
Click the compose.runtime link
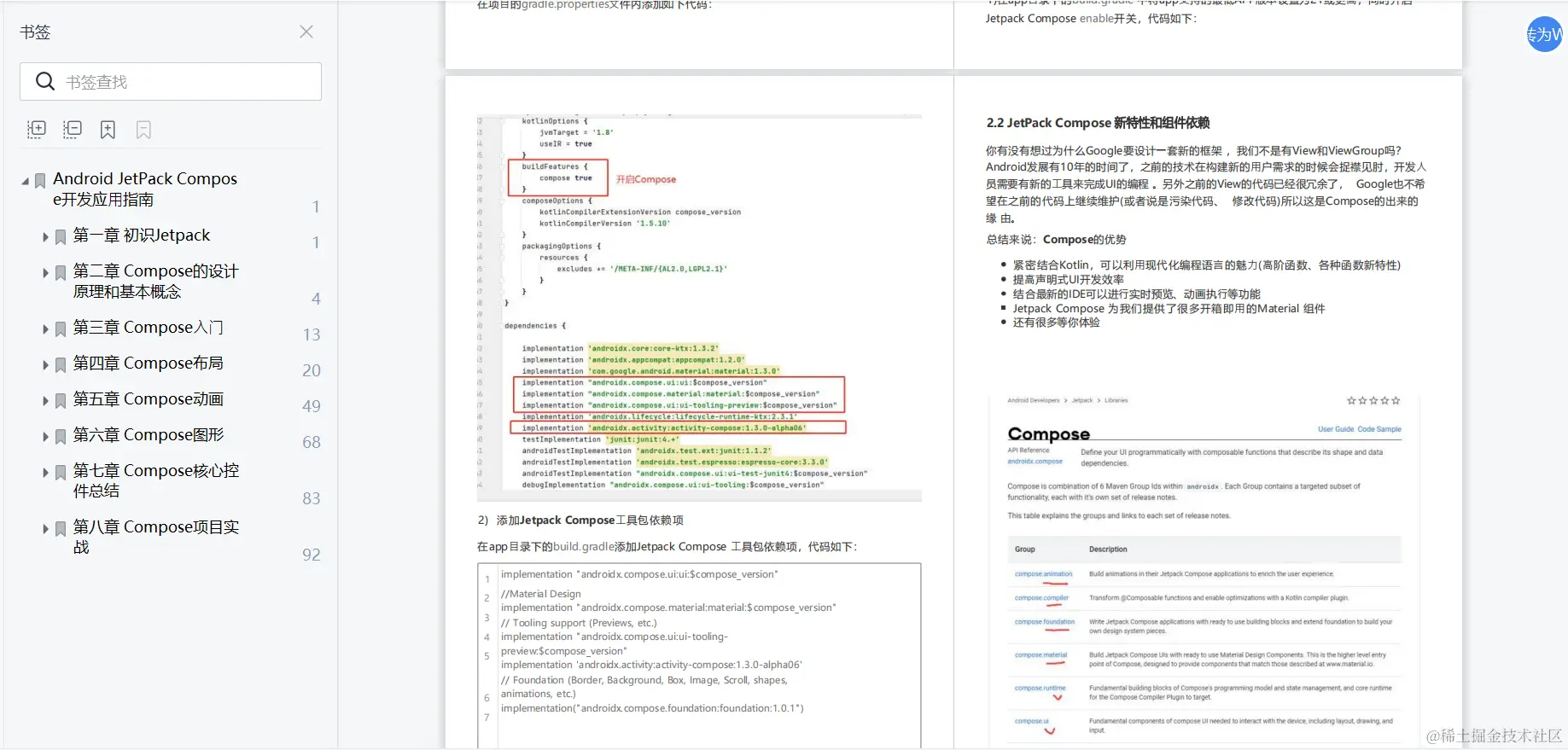pos(1040,689)
